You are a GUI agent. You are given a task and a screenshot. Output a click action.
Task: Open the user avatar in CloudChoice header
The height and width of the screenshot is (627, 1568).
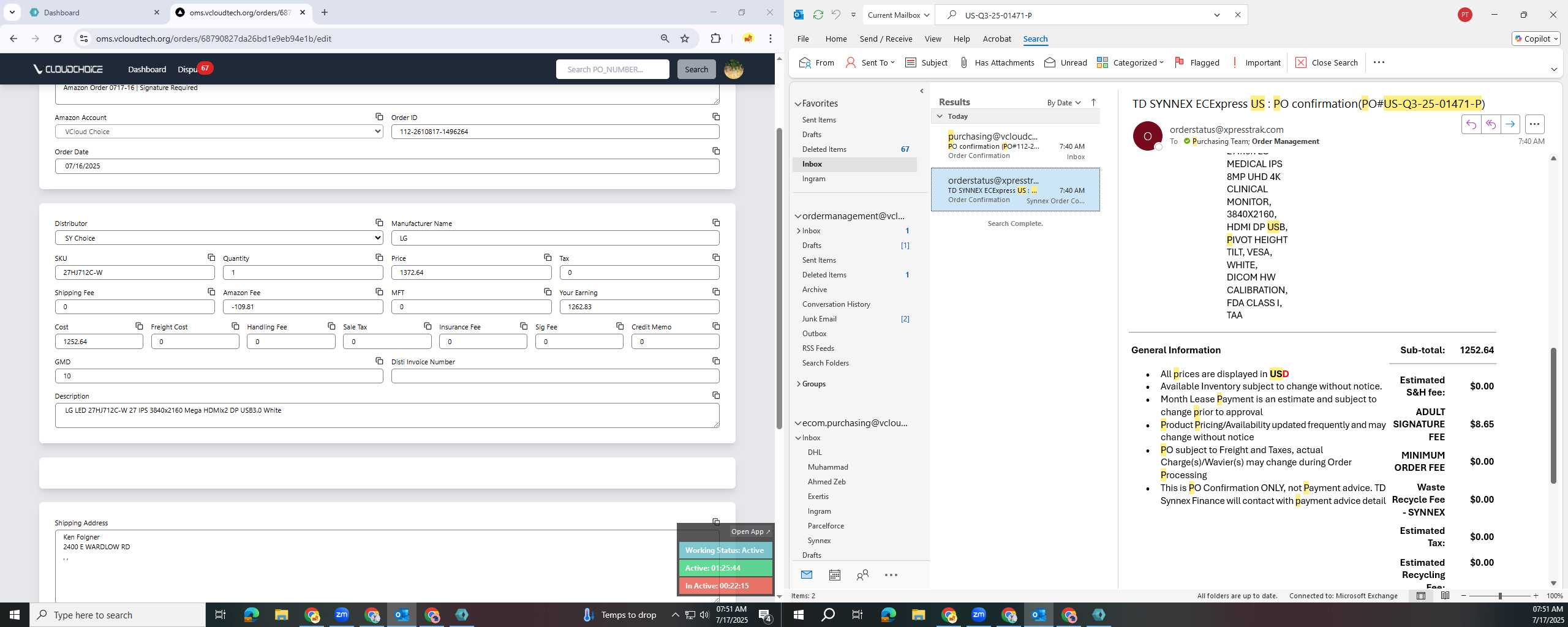click(x=733, y=69)
